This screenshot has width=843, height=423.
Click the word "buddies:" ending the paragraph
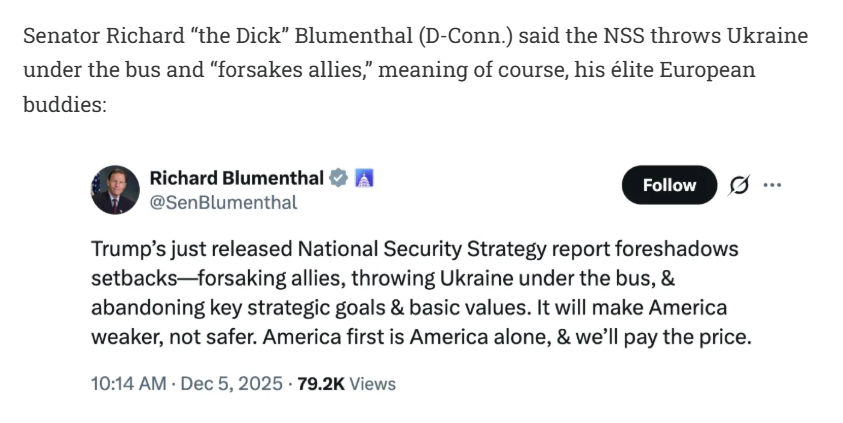64,103
